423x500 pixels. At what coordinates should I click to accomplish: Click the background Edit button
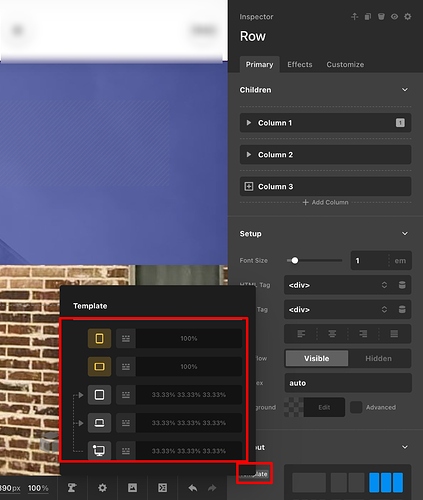point(324,407)
